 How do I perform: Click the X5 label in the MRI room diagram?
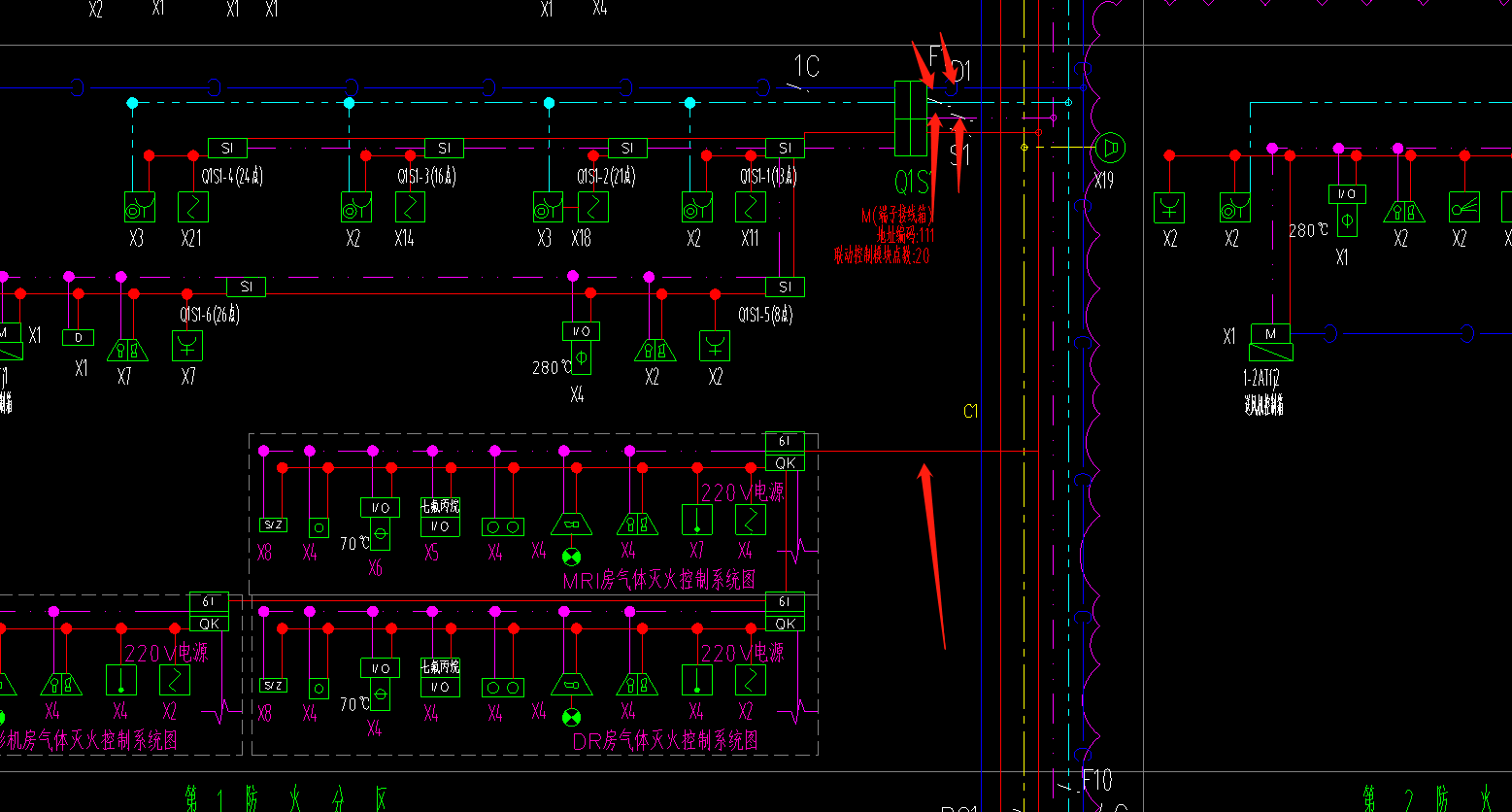[432, 553]
